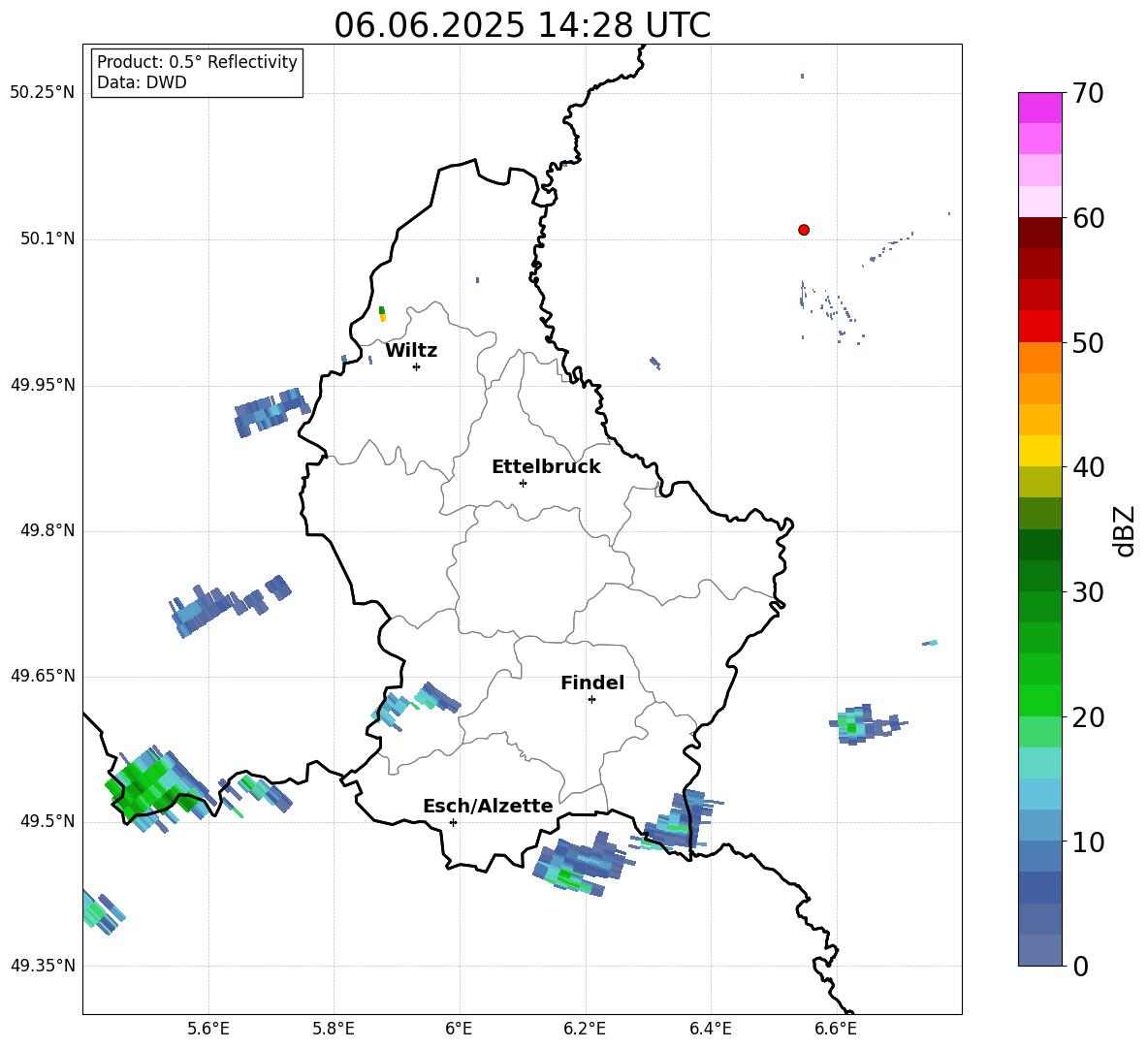Screen dimensions: 1148x1048
Task: Click the 40 tick label on the colorbar
Action: [x=1088, y=467]
